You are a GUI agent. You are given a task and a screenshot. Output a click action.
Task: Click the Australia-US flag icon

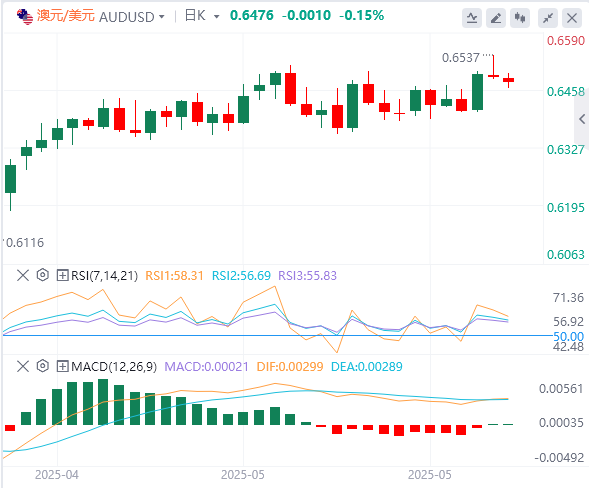click(x=25, y=17)
